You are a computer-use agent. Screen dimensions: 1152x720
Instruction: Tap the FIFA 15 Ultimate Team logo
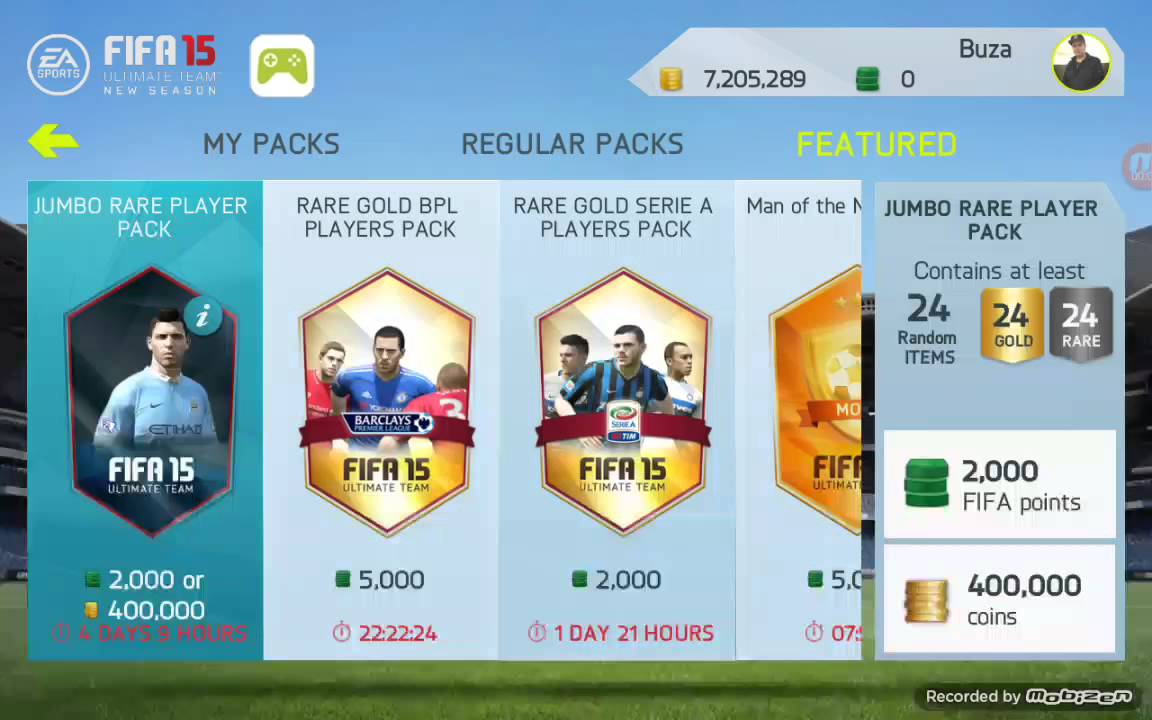(161, 65)
